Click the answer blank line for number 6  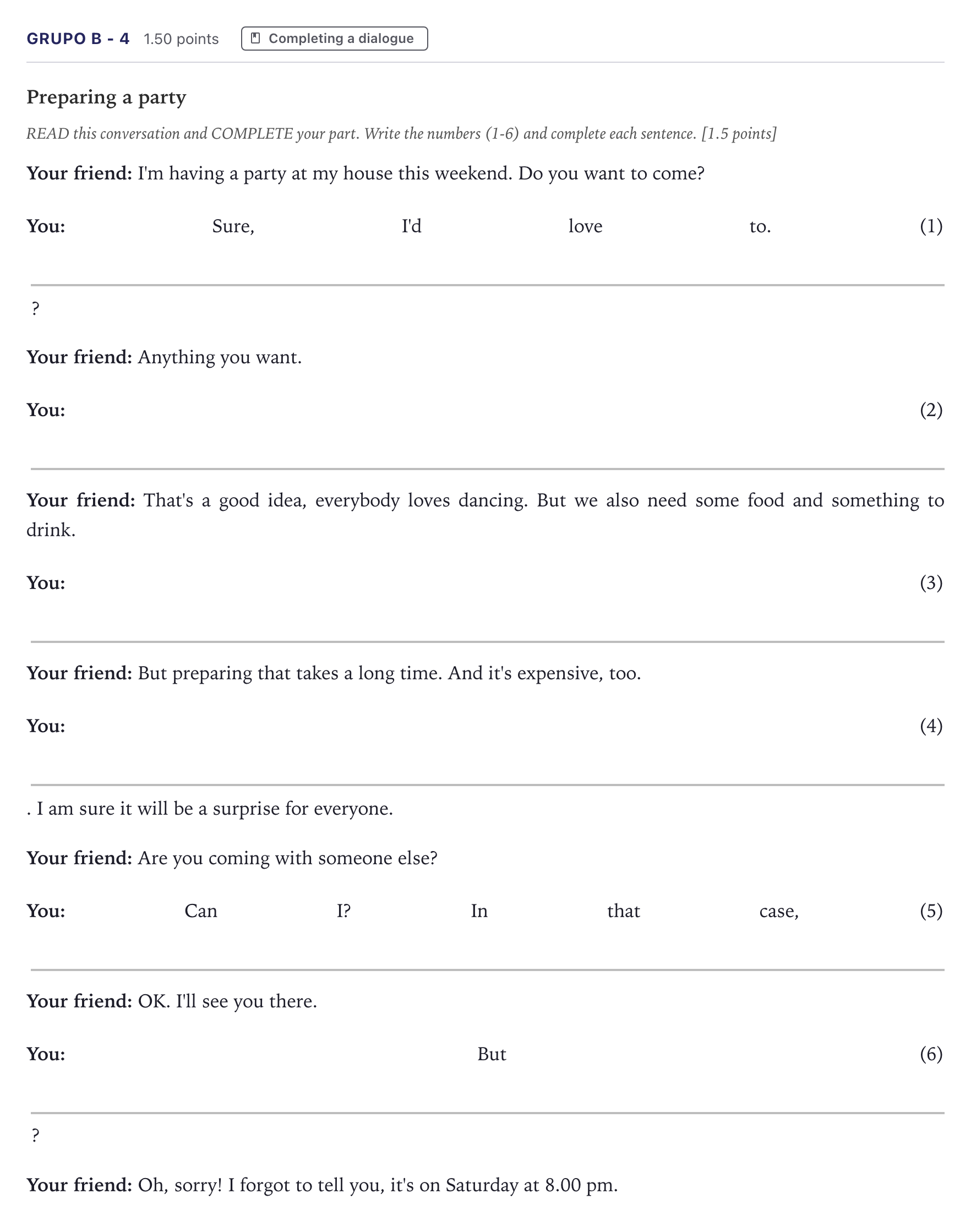click(487, 1100)
